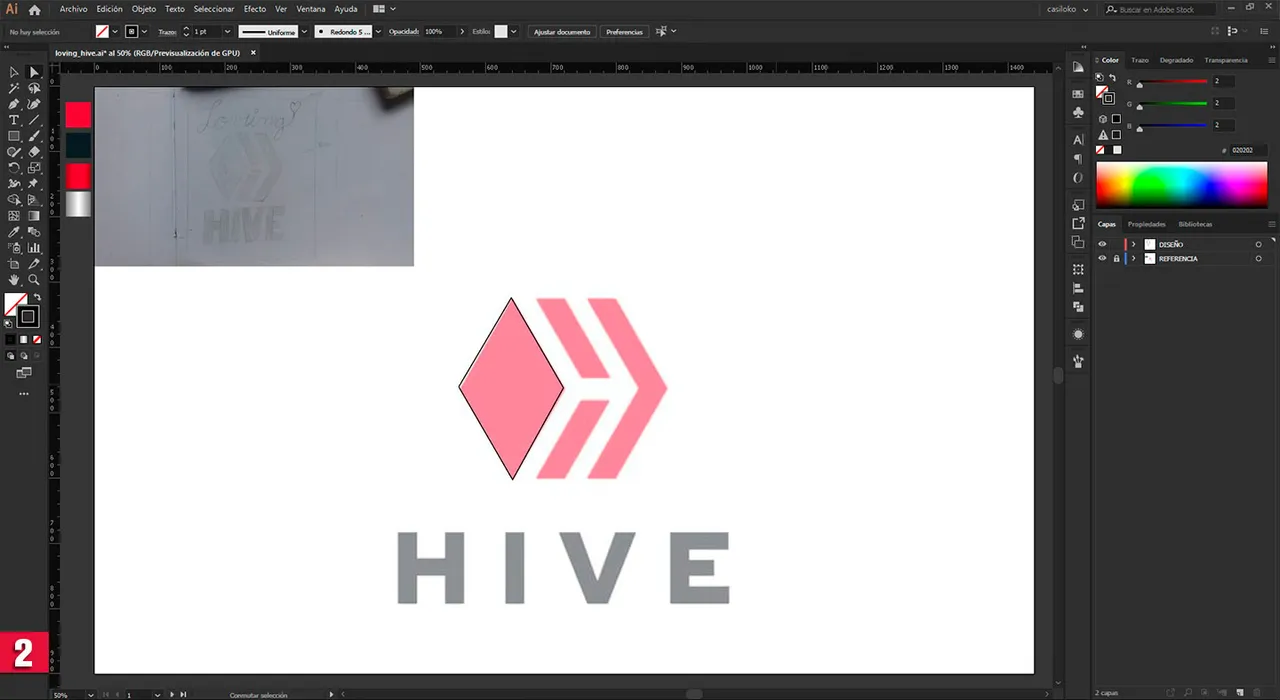This screenshot has width=1280, height=700.
Task: Select the Direct Selection white arrow tool
Action: point(34,72)
